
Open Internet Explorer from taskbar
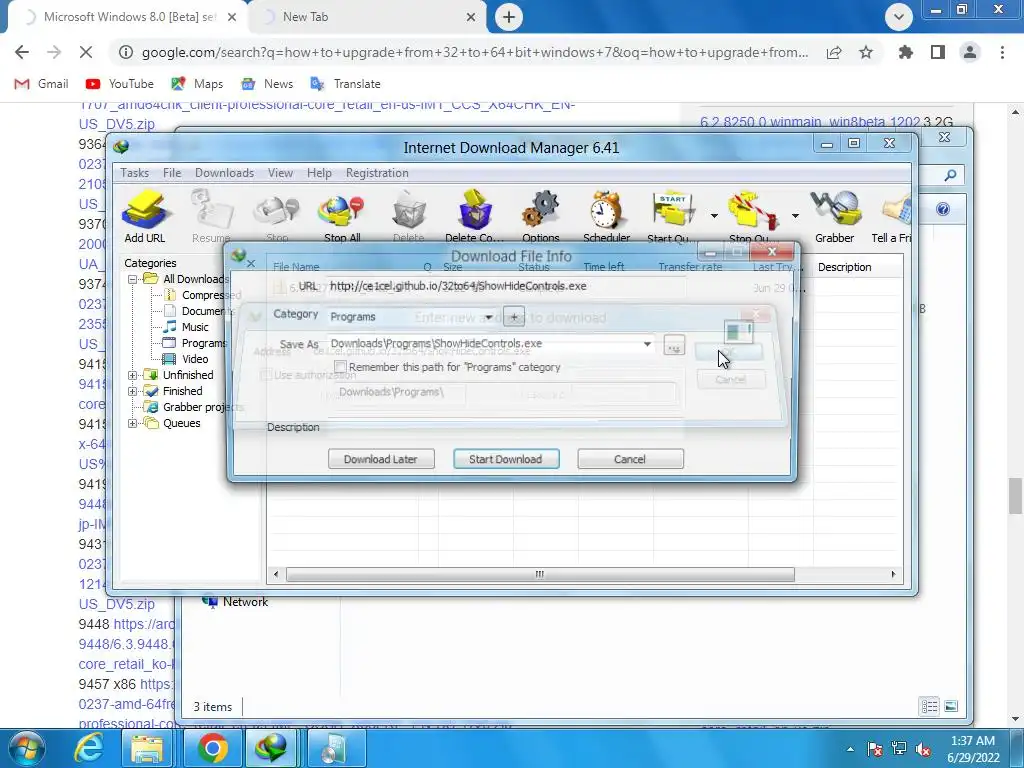tap(88, 748)
